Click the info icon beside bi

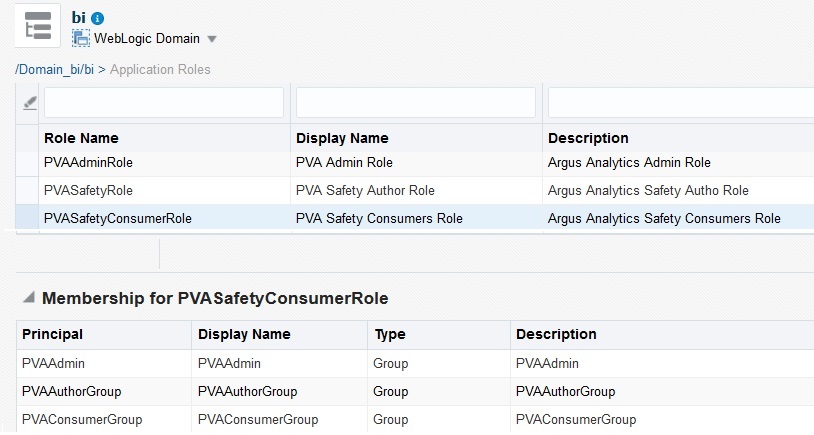98,18
